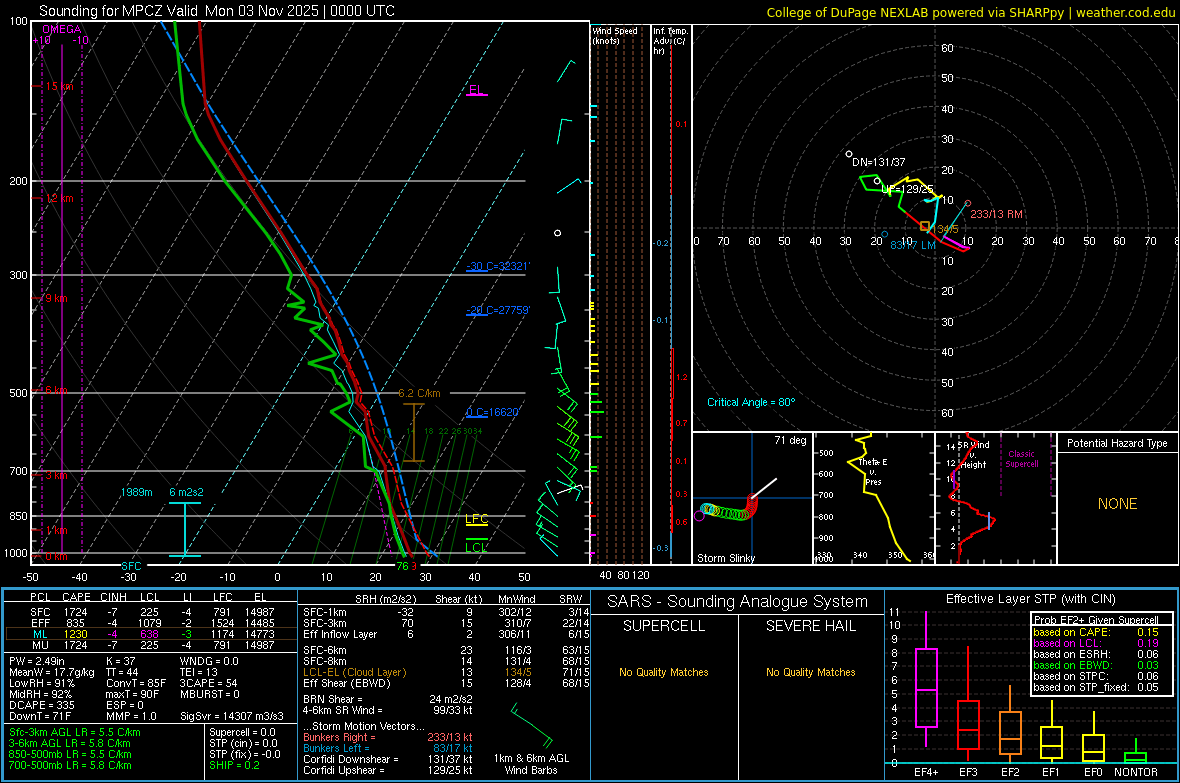1180x783 pixels.
Task: Click the DCAPE = 335 value
Action: click(41, 705)
